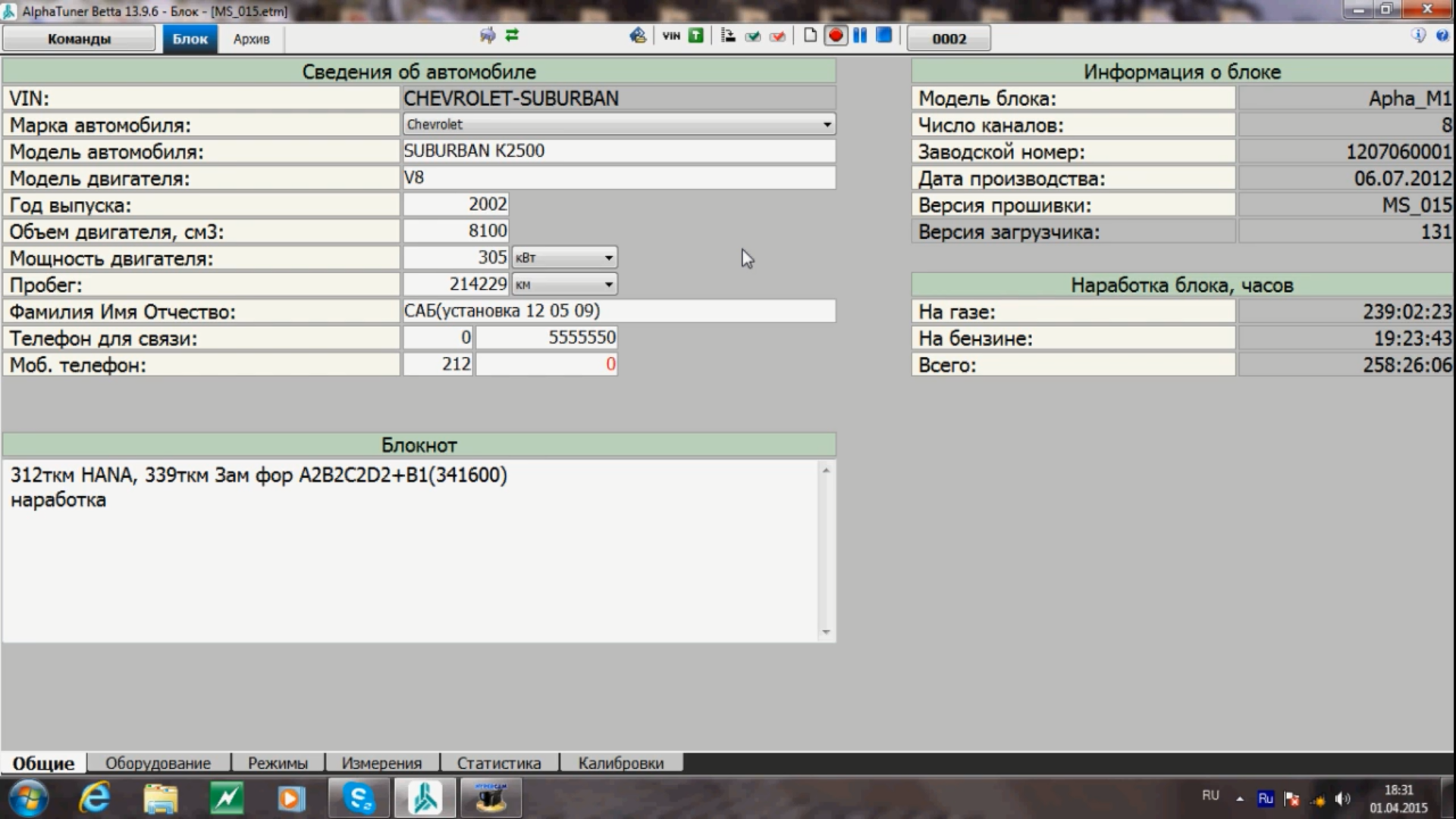The height and width of the screenshot is (819, 1456).
Task: Click inside the Блокнот notes text area
Action: pos(411,551)
